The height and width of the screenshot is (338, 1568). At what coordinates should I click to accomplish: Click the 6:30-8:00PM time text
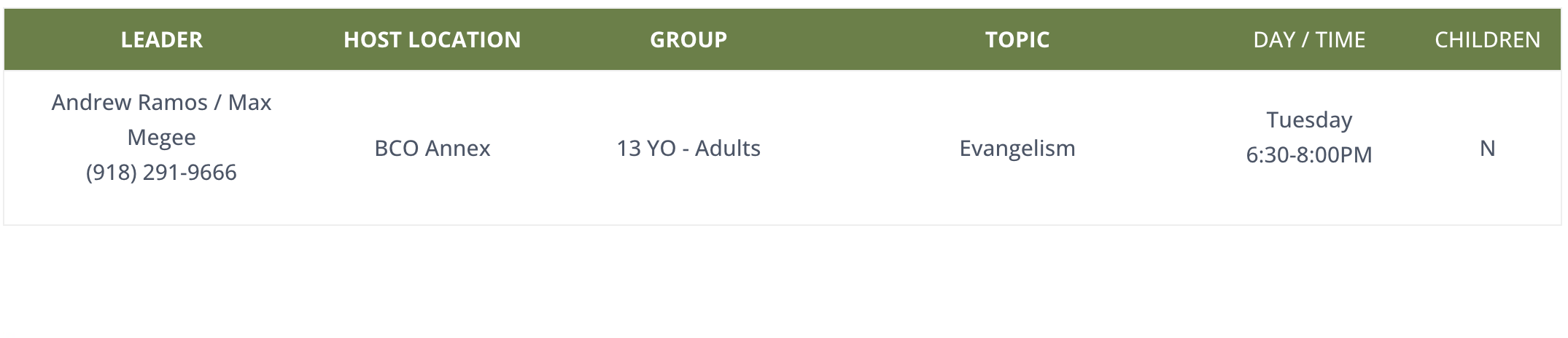pyautogui.click(x=1309, y=155)
